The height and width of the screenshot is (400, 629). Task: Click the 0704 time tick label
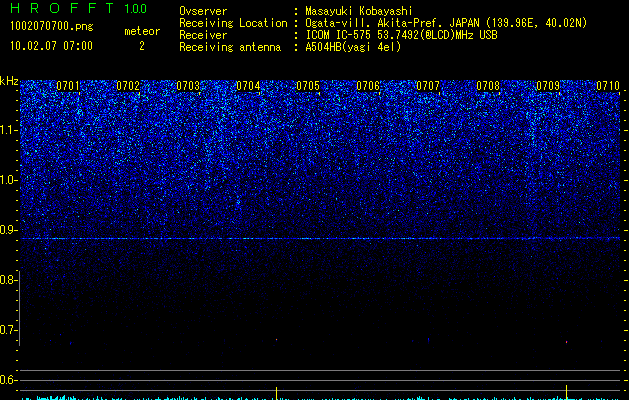pyautogui.click(x=248, y=86)
